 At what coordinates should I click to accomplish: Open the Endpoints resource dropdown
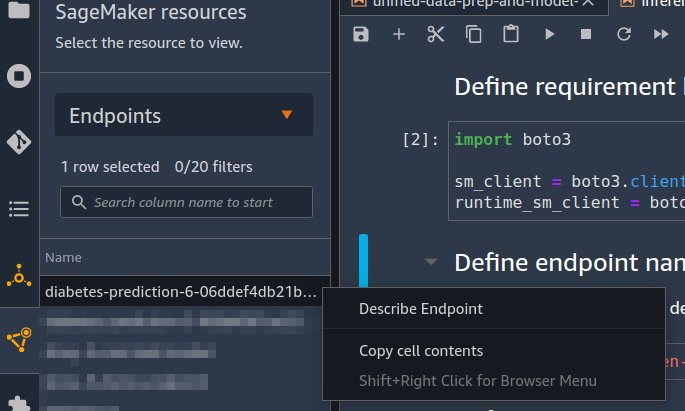184,115
